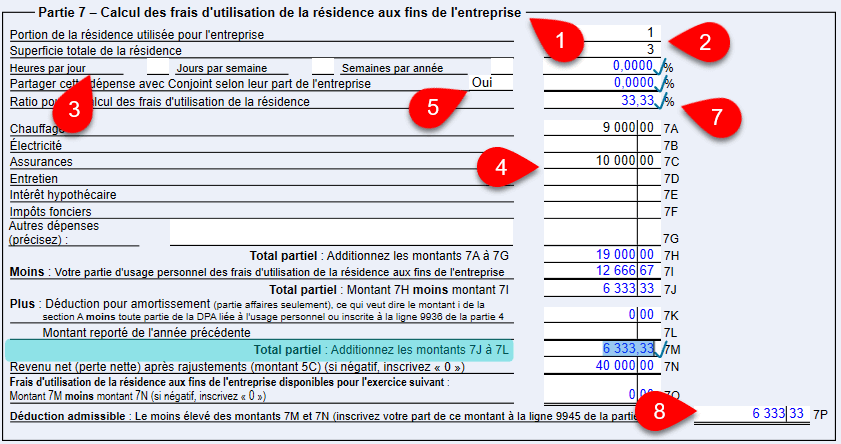Click the override checkmark beside second 0,0000 %

pos(660,84)
